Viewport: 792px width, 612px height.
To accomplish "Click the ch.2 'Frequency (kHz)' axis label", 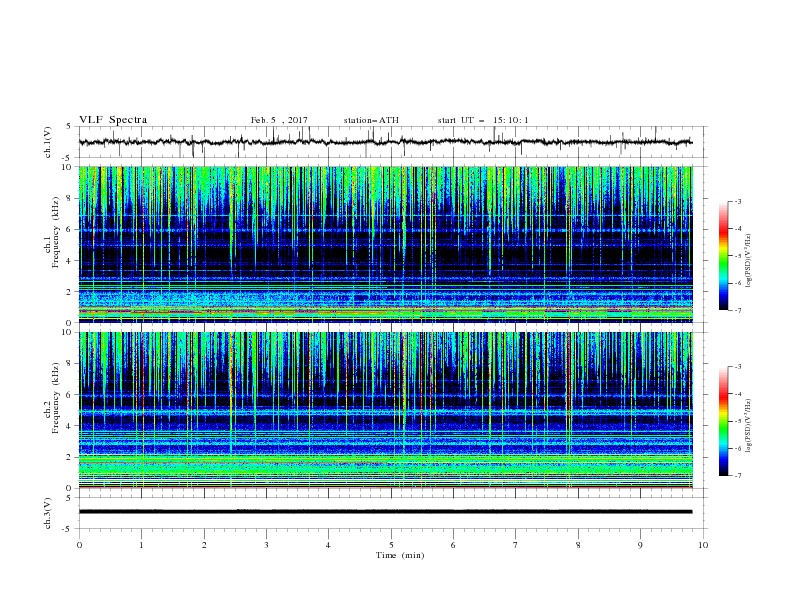I will pos(56,397).
